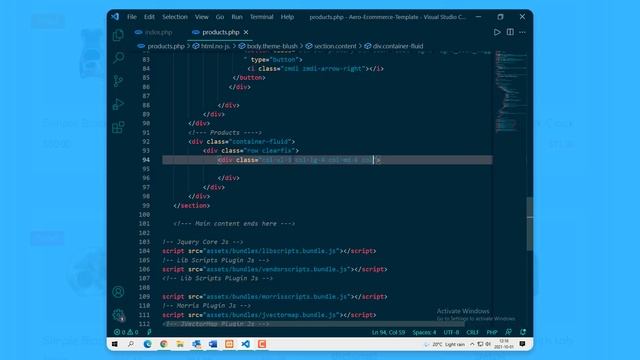Switch to the index.php tab
This screenshot has width=640, height=360.
(153, 32)
